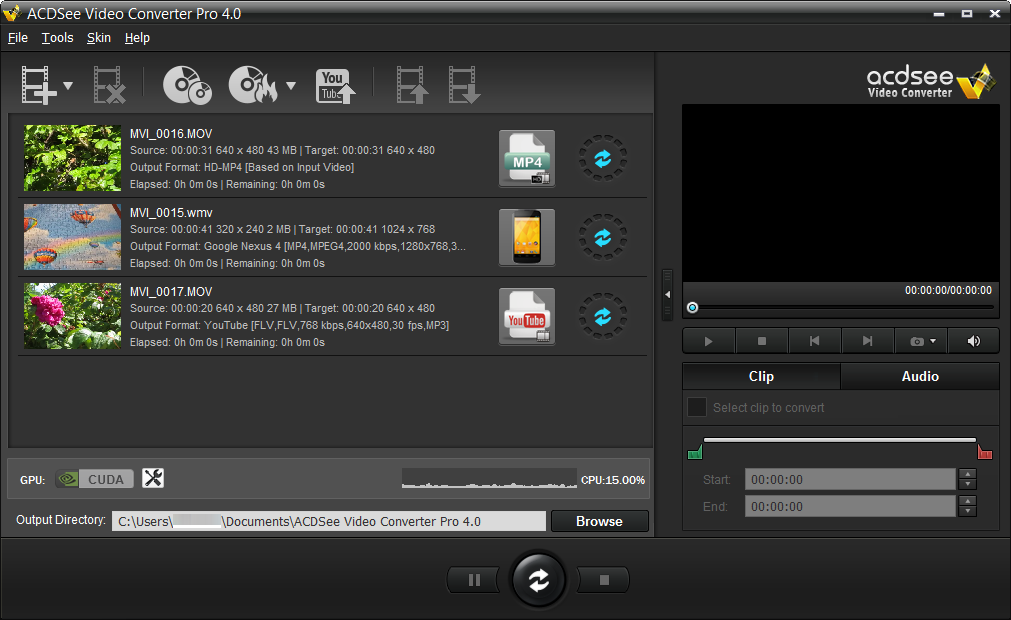Screen dimensions: 1011x620
Task: Mute the preview volume speaker icon
Action: (974, 341)
